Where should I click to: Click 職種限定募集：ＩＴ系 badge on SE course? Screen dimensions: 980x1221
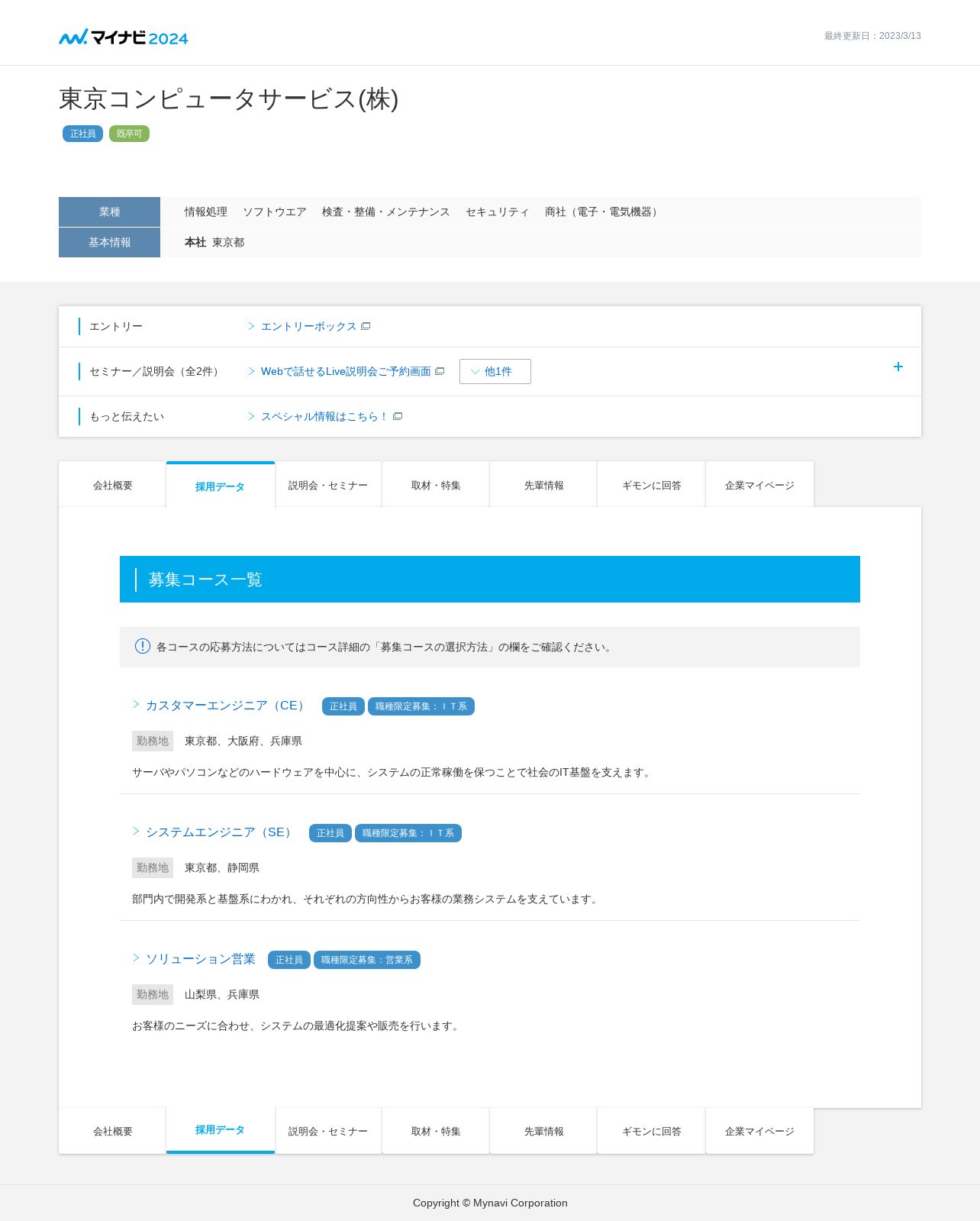click(x=408, y=833)
